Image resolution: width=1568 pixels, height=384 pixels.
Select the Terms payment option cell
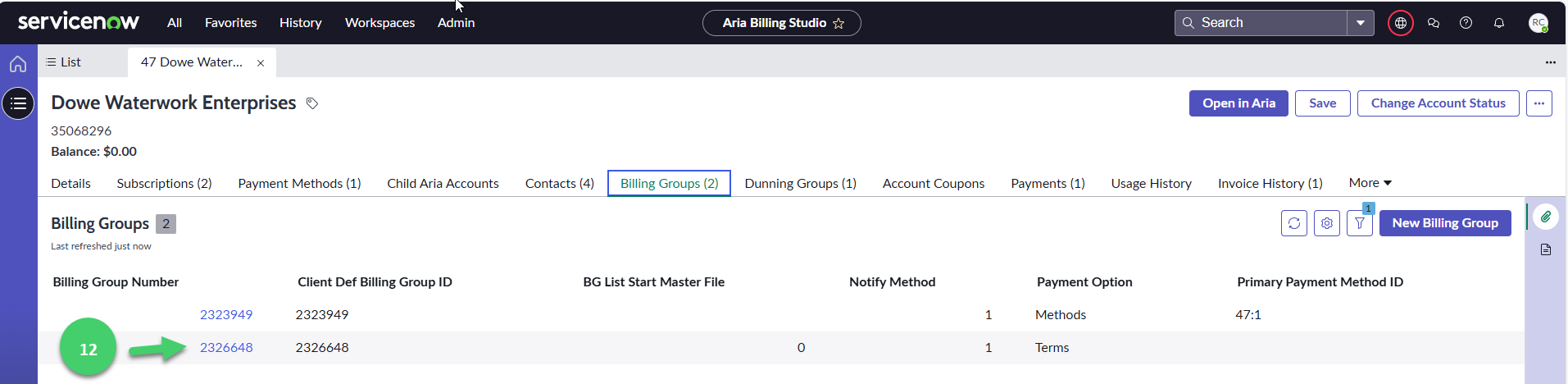(1052, 348)
